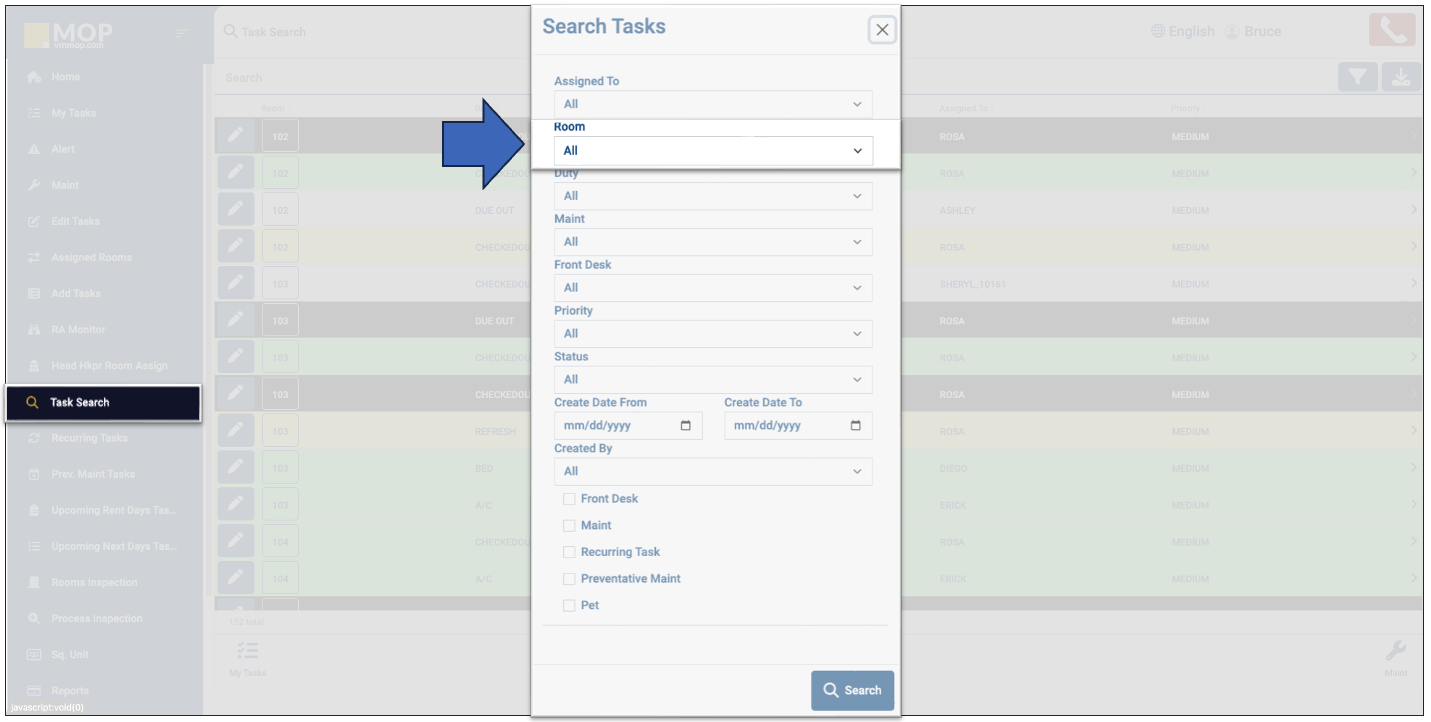This screenshot has height=722, width=1431.
Task: Close the Search Tasks dialog
Action: pos(882,30)
